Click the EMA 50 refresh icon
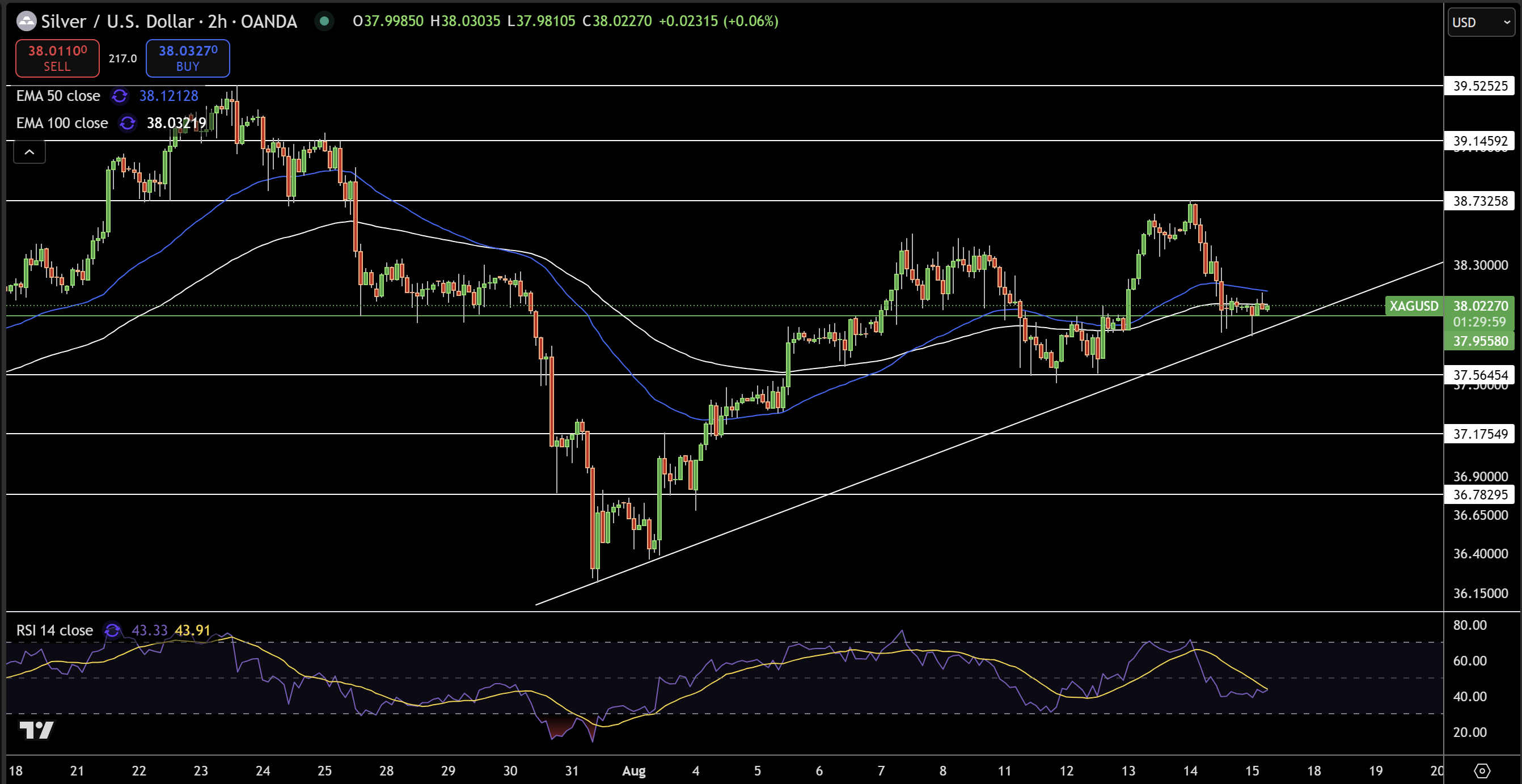The image size is (1522, 784). pos(120,96)
